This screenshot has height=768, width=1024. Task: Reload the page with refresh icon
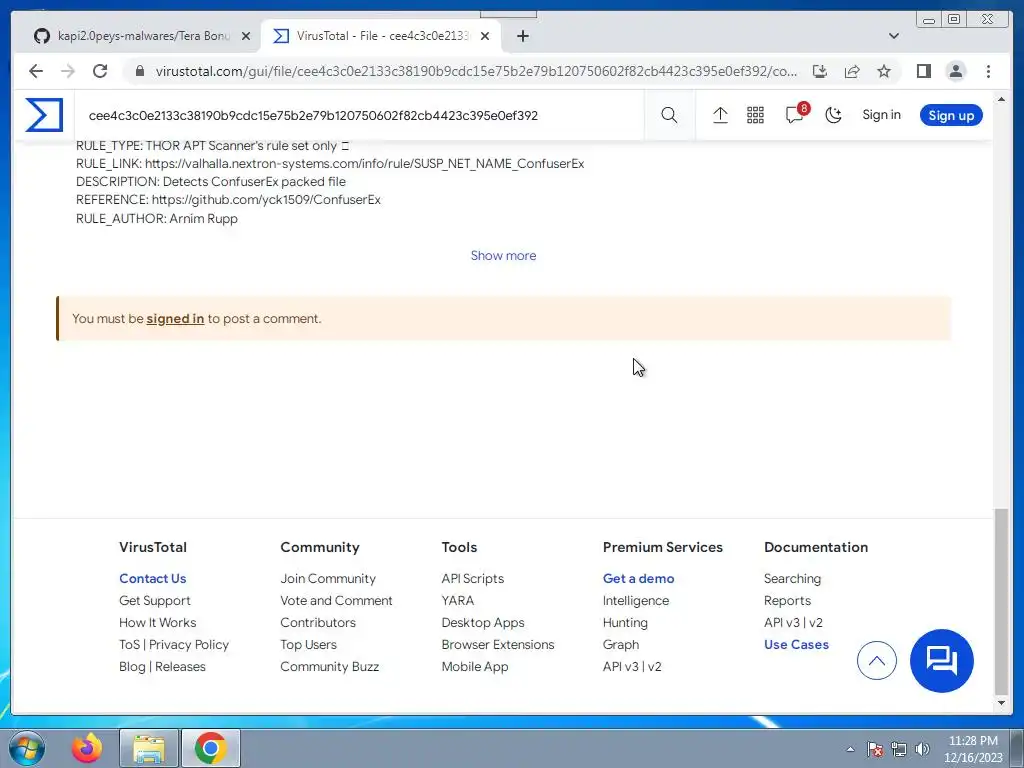click(100, 71)
